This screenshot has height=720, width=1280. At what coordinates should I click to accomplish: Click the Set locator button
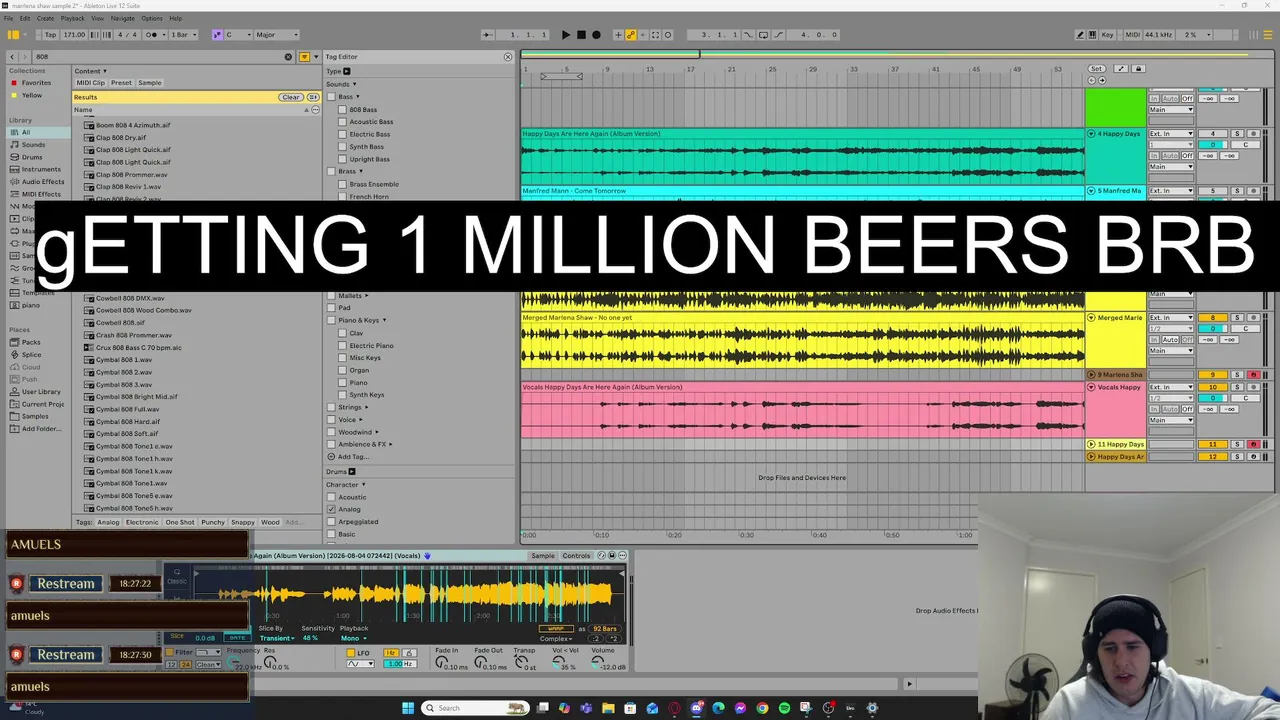click(x=1097, y=68)
